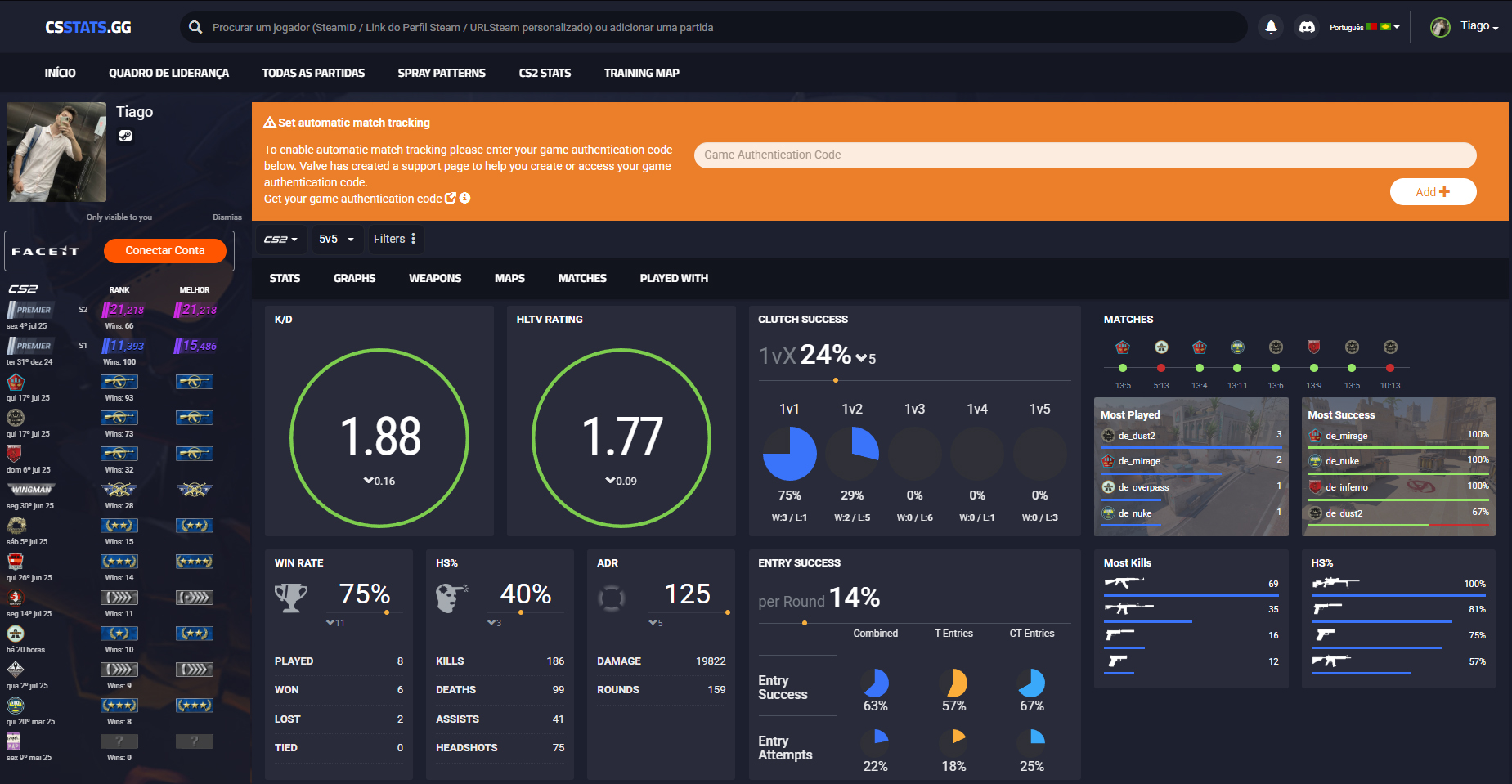Open TRAINING MAP in the navigation
This screenshot has height=784, width=1512.
641,73
